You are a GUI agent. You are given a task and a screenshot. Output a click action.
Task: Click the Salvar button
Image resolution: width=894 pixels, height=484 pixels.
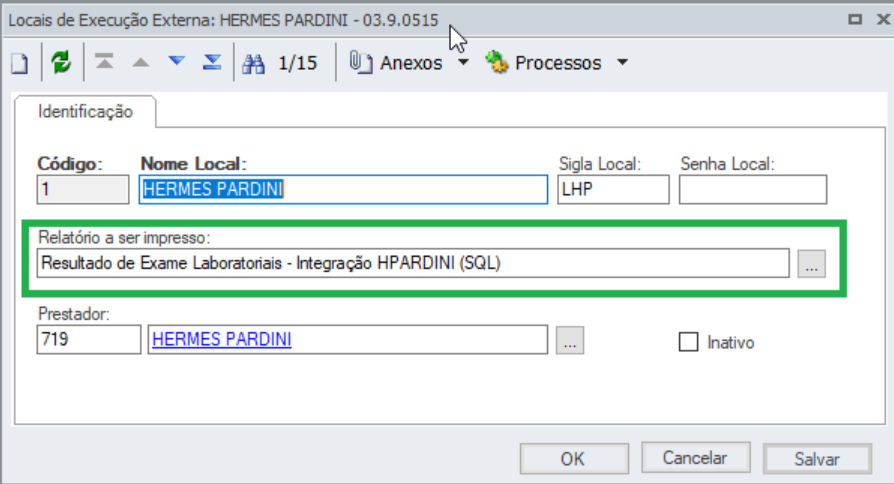point(818,459)
